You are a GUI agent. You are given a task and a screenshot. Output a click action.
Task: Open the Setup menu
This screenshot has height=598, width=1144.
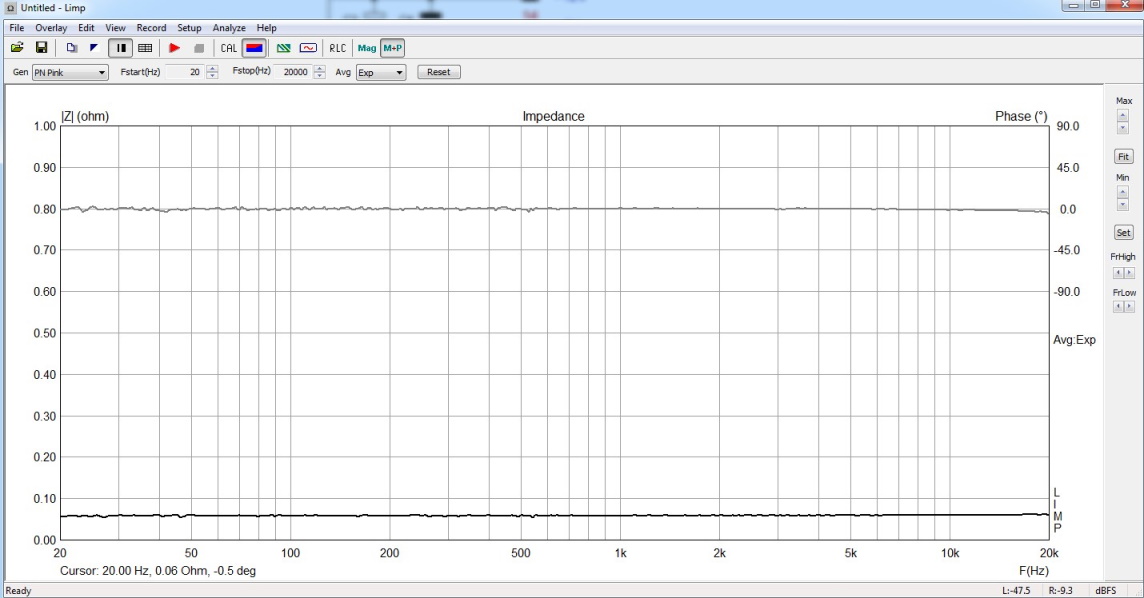point(189,28)
